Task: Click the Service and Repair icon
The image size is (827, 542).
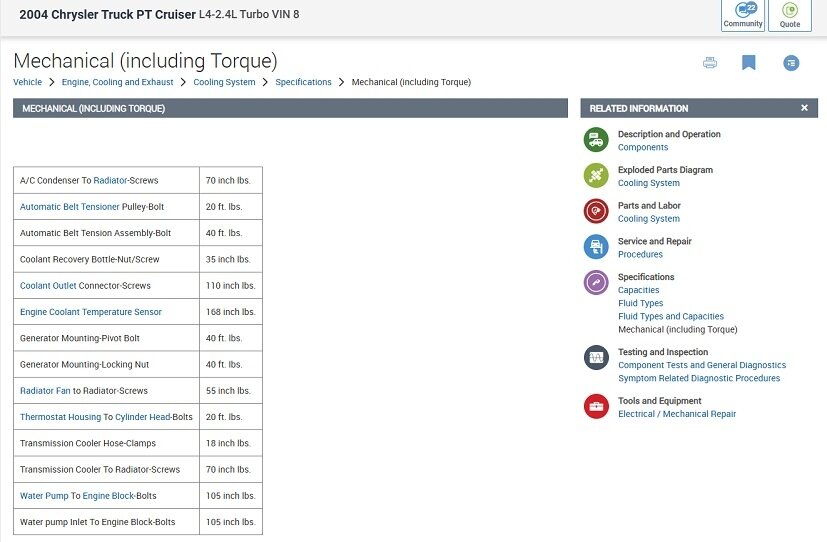Action: tap(596, 247)
